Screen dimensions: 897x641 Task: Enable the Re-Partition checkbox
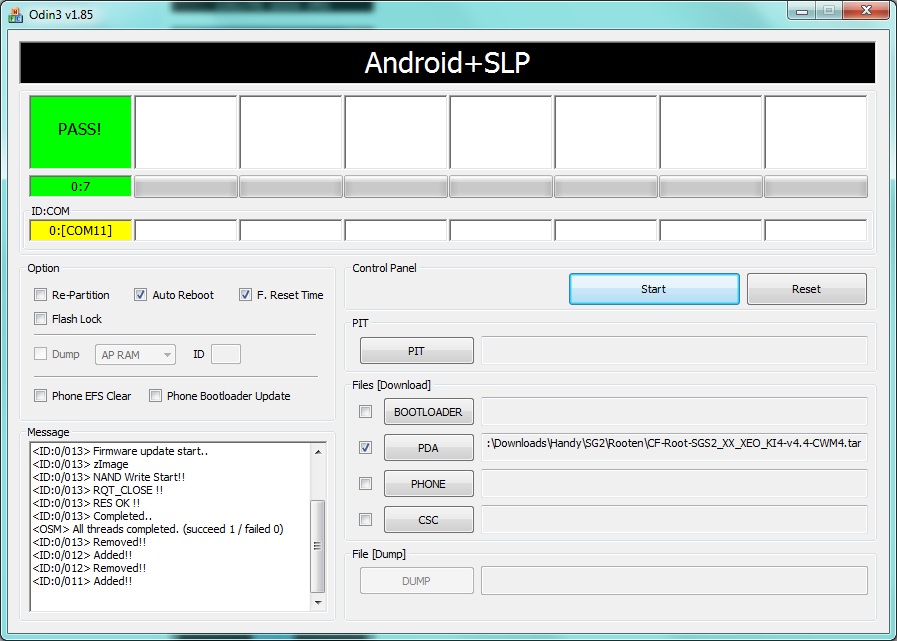tap(40, 295)
